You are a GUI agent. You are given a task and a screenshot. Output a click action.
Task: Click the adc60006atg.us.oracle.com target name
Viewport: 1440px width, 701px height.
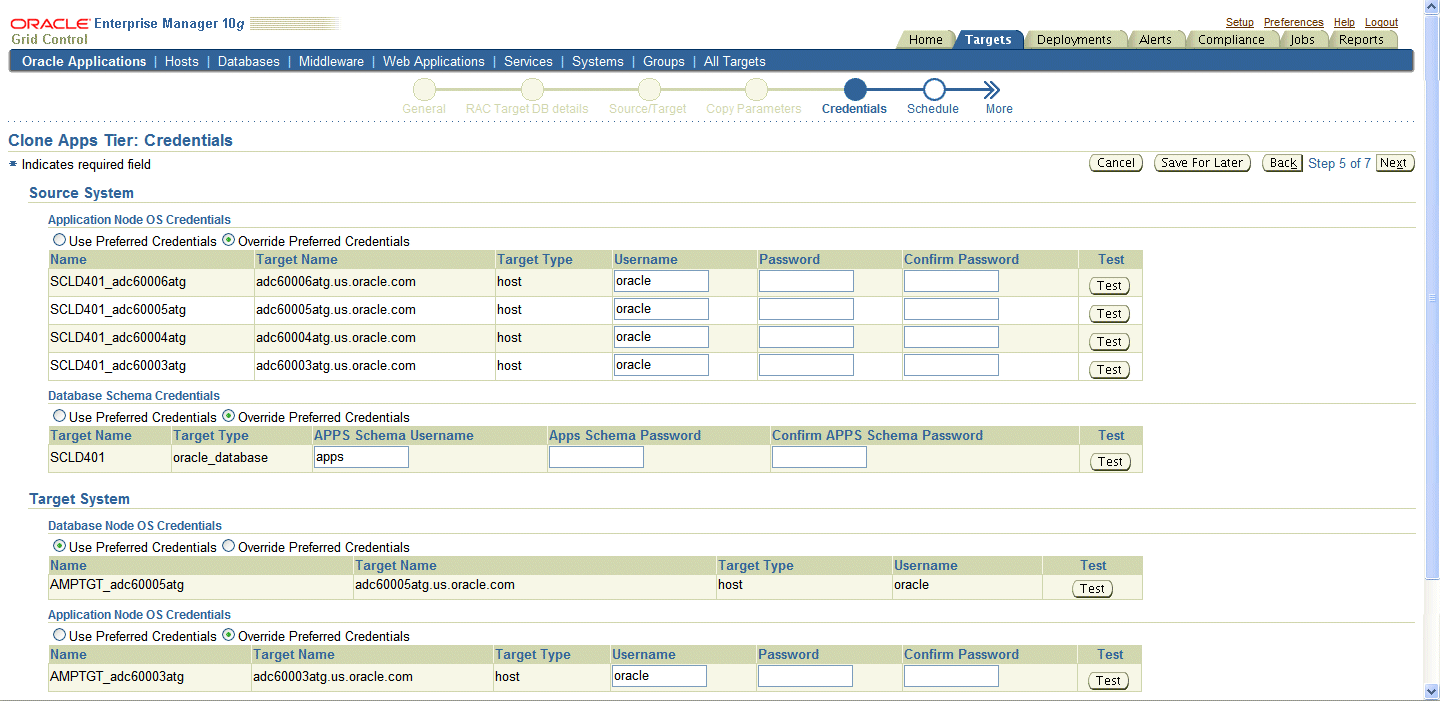(x=335, y=282)
